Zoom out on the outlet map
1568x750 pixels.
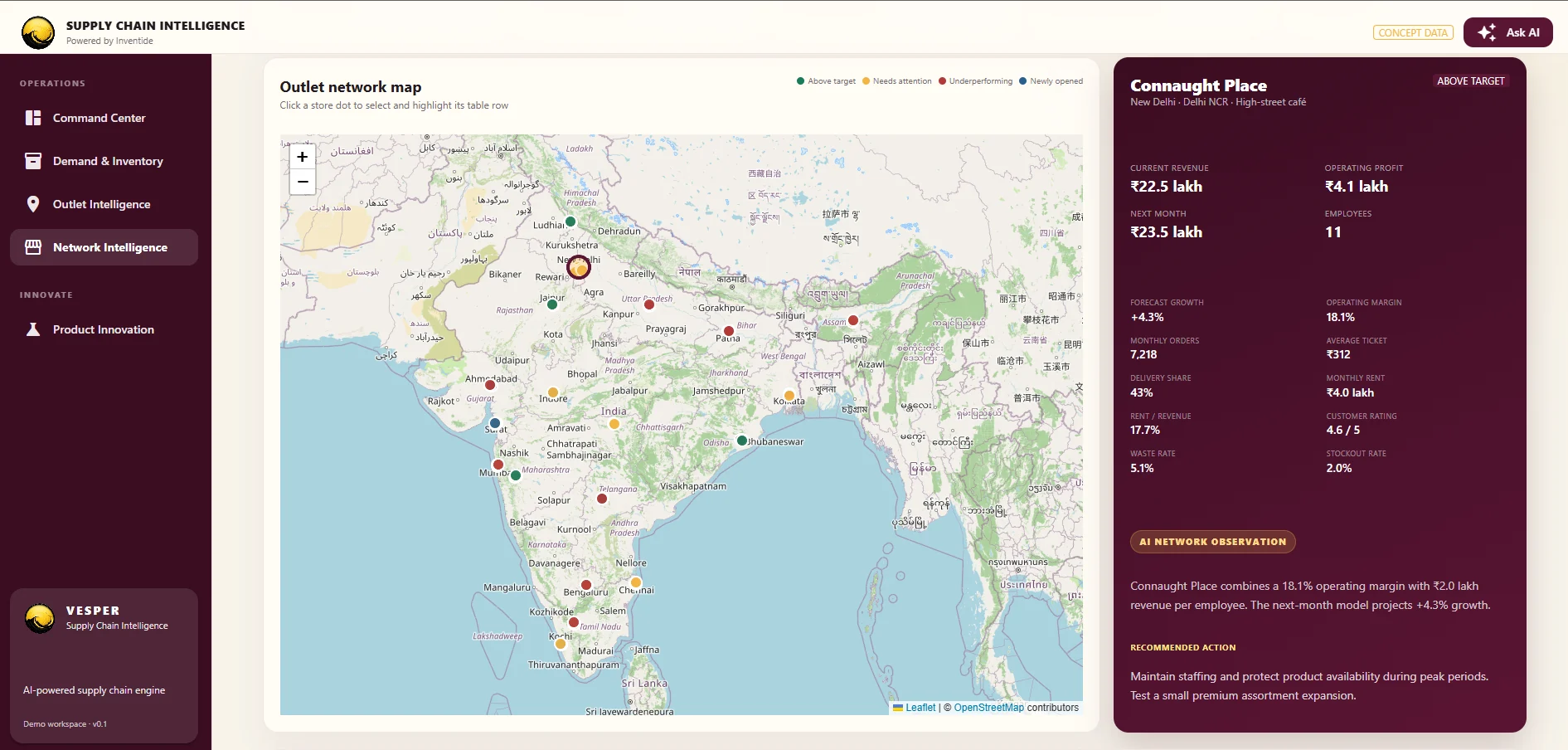coord(303,182)
